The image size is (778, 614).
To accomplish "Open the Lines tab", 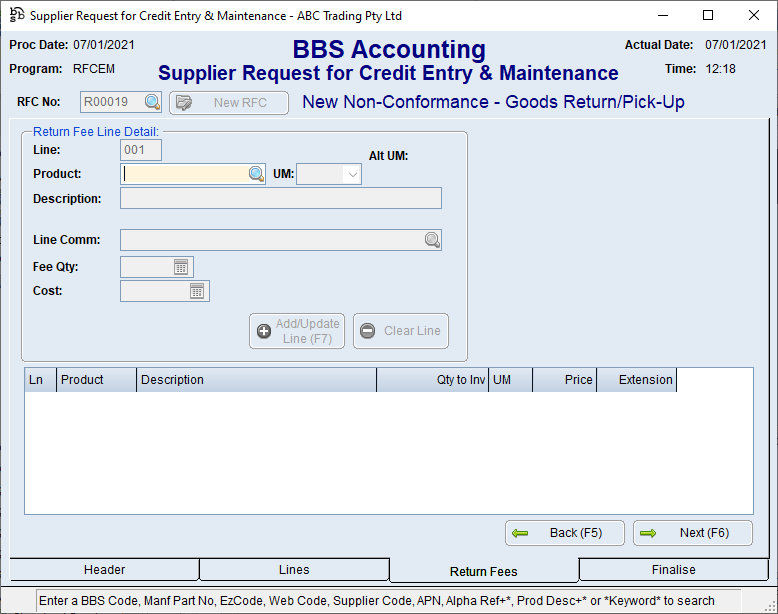I will click(x=294, y=570).
